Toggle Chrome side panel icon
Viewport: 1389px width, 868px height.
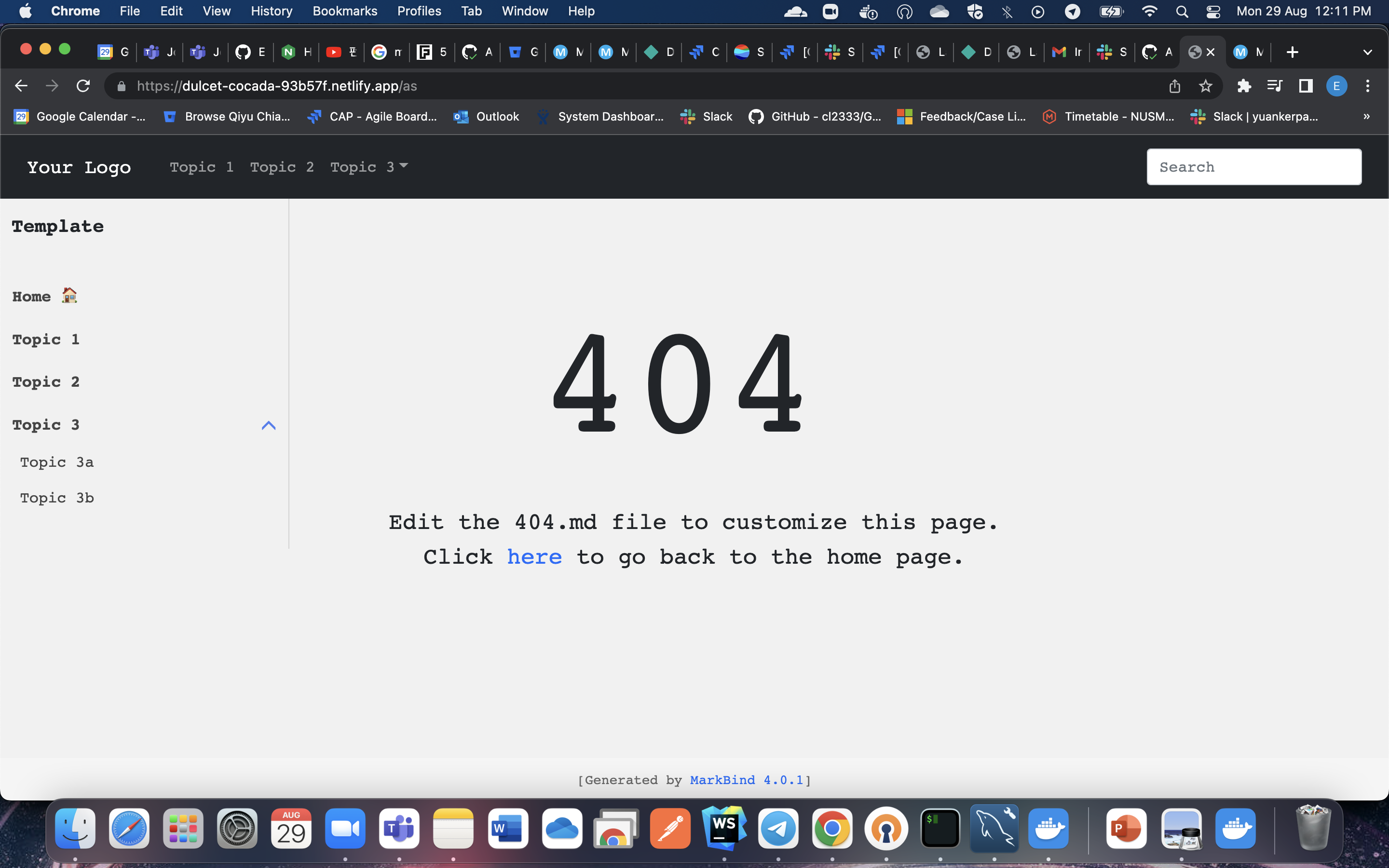coord(1306,86)
